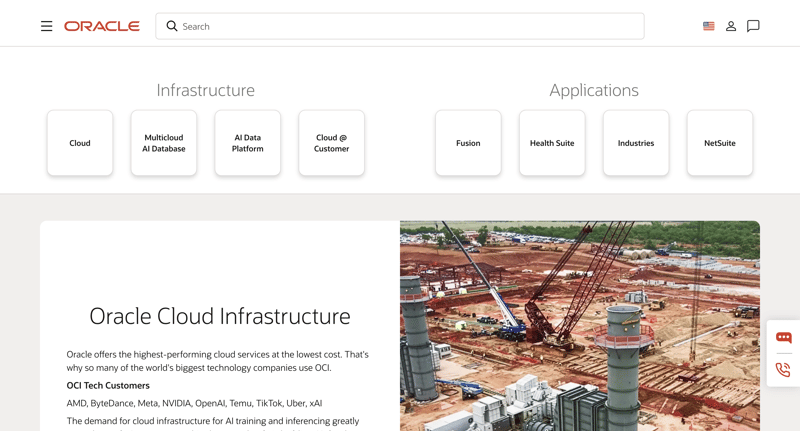Viewport: 800px width, 431px height.
Task: Open the hamburger navigation menu
Action: [46, 26]
